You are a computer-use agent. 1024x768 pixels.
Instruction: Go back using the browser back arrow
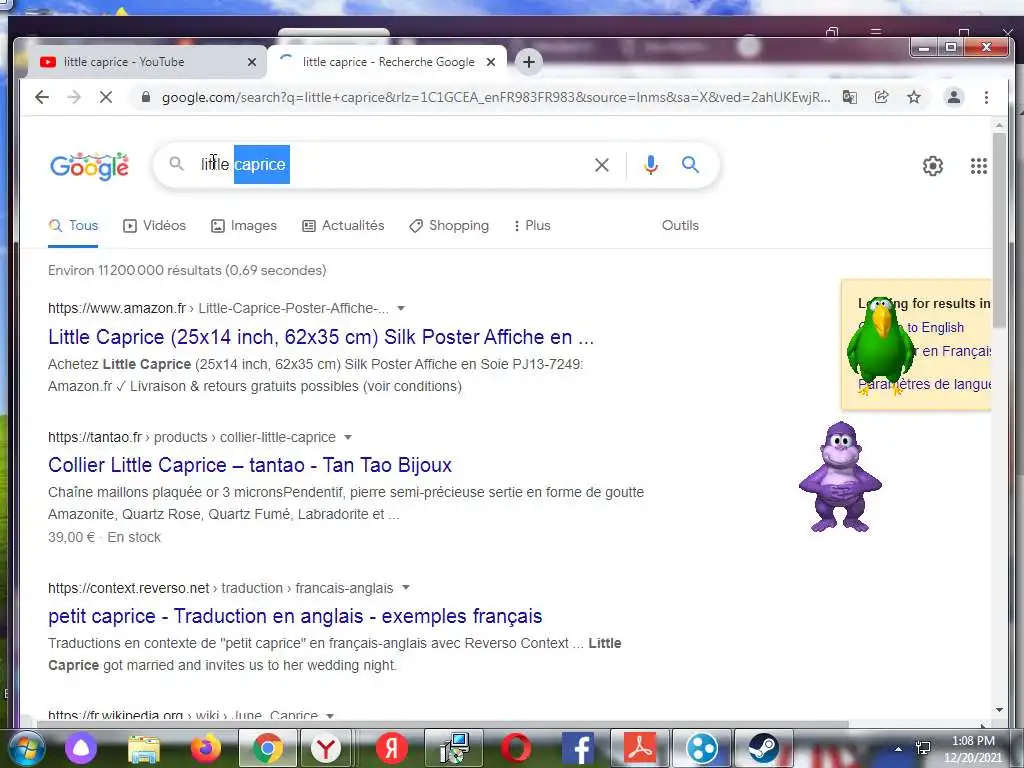pyautogui.click(x=42, y=97)
